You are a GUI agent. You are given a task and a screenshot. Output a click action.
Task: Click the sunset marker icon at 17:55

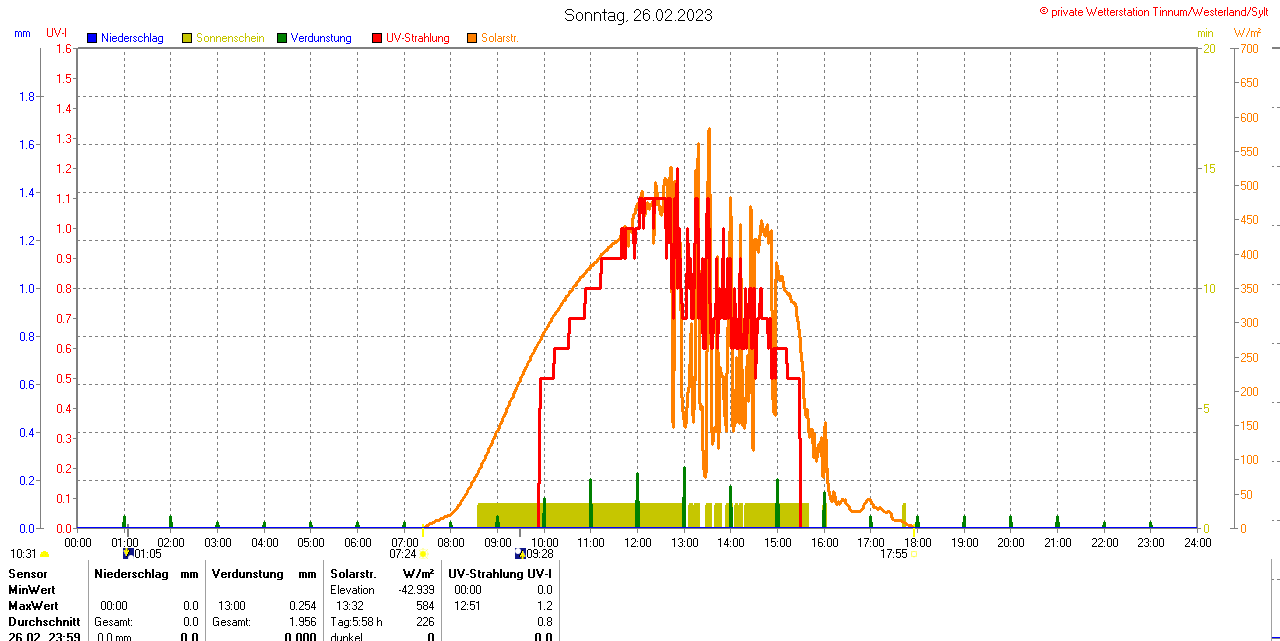tap(915, 554)
